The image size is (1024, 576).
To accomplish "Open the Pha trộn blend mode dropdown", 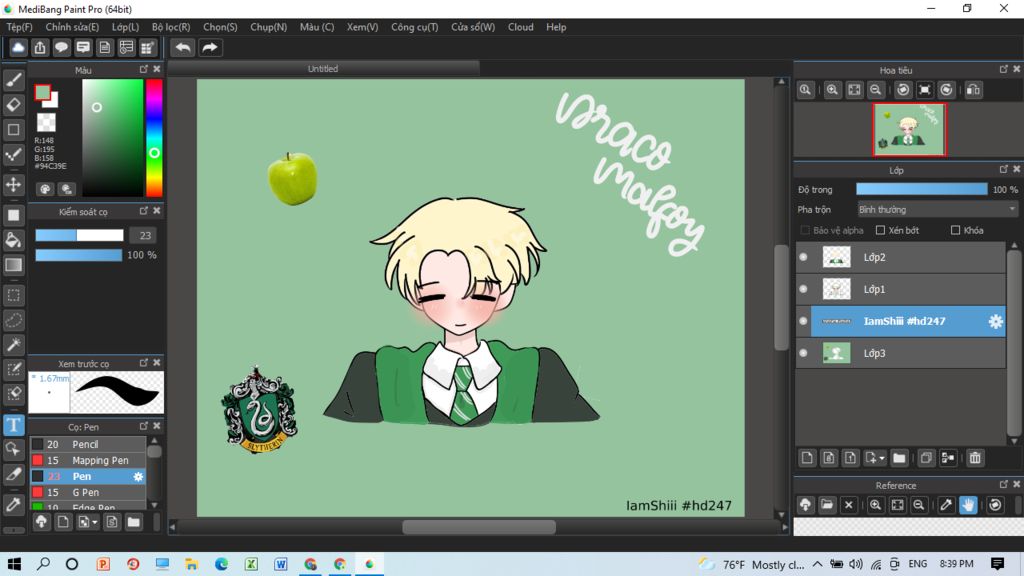I will point(937,210).
